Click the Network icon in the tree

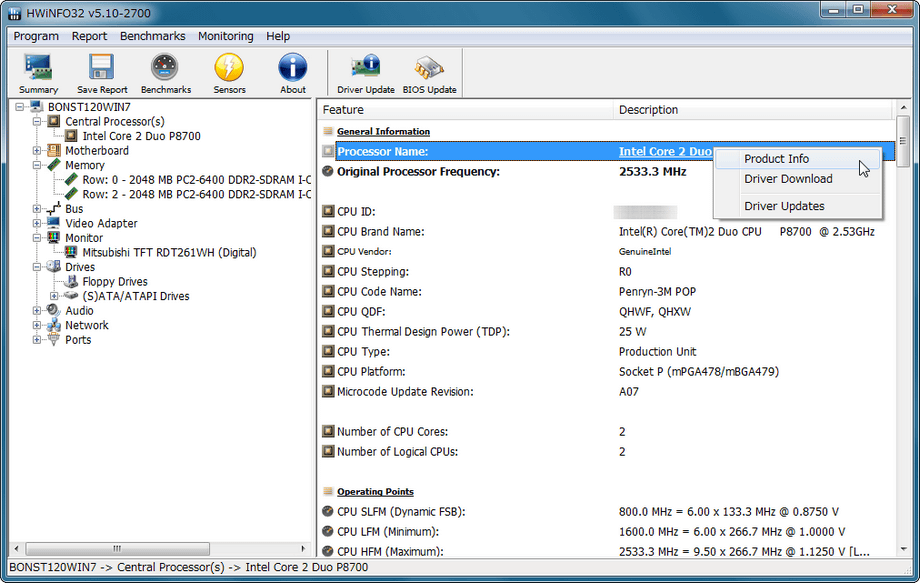[x=54, y=326]
